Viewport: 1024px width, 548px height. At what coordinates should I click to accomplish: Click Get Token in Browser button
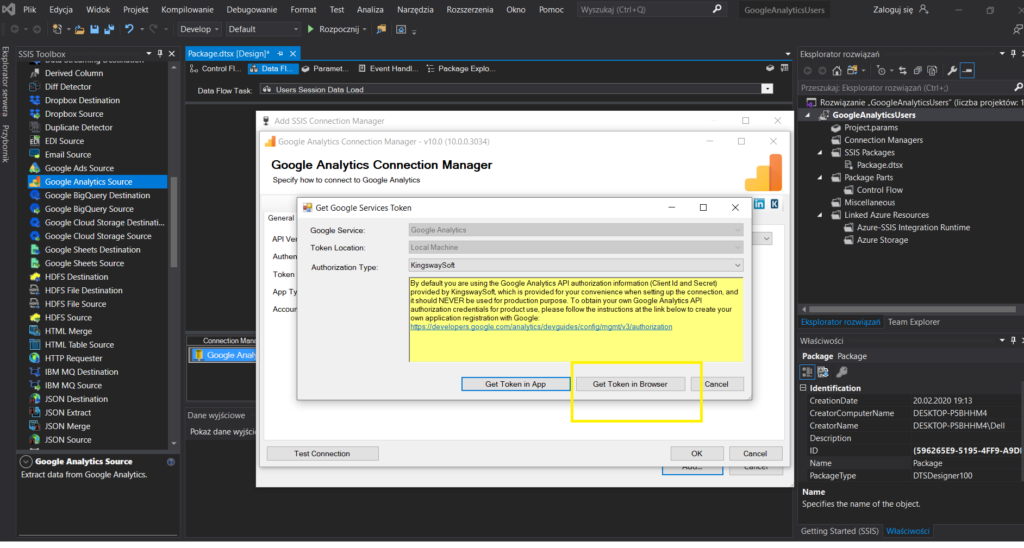(630, 384)
